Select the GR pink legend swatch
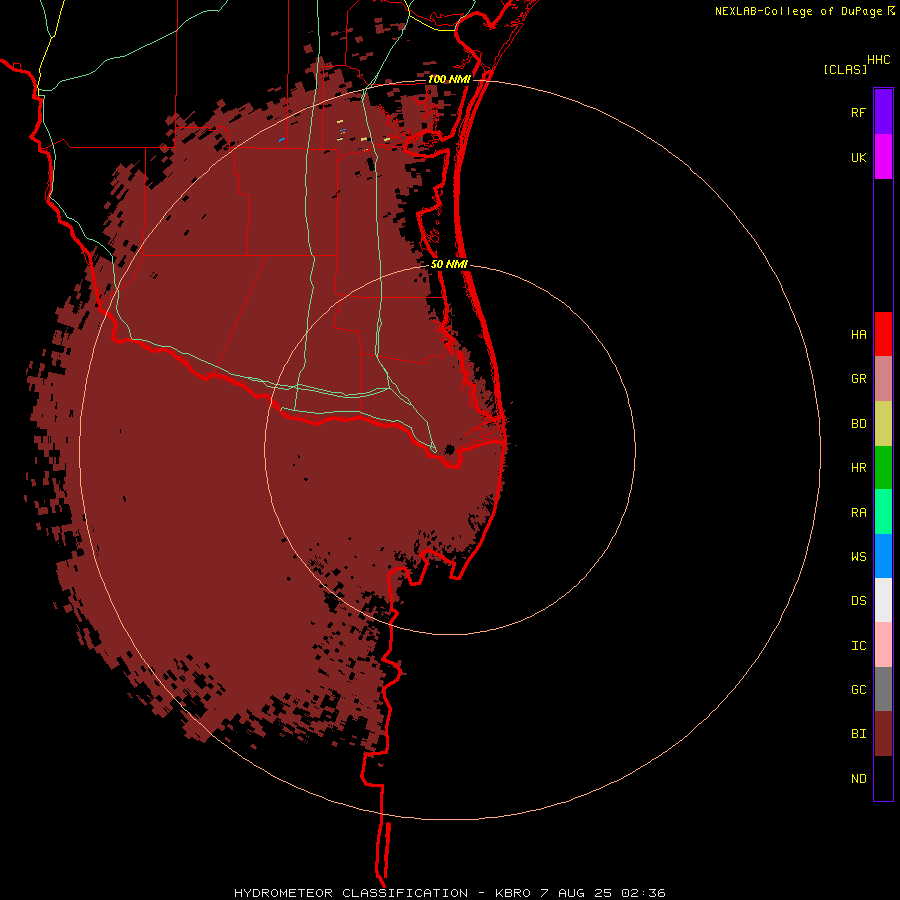 [x=883, y=379]
